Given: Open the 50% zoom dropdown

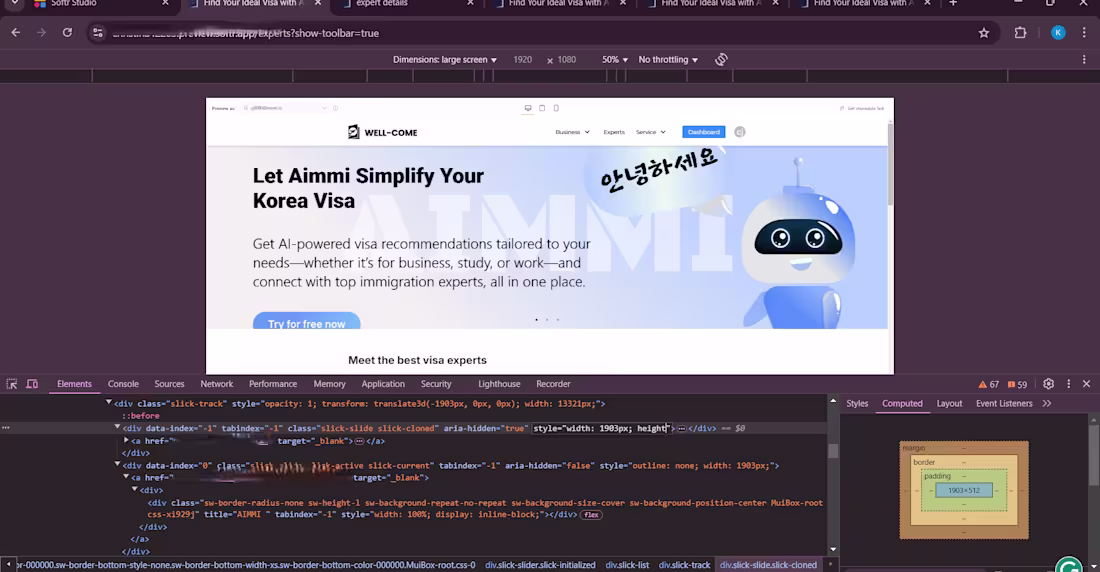Looking at the screenshot, I should [615, 60].
